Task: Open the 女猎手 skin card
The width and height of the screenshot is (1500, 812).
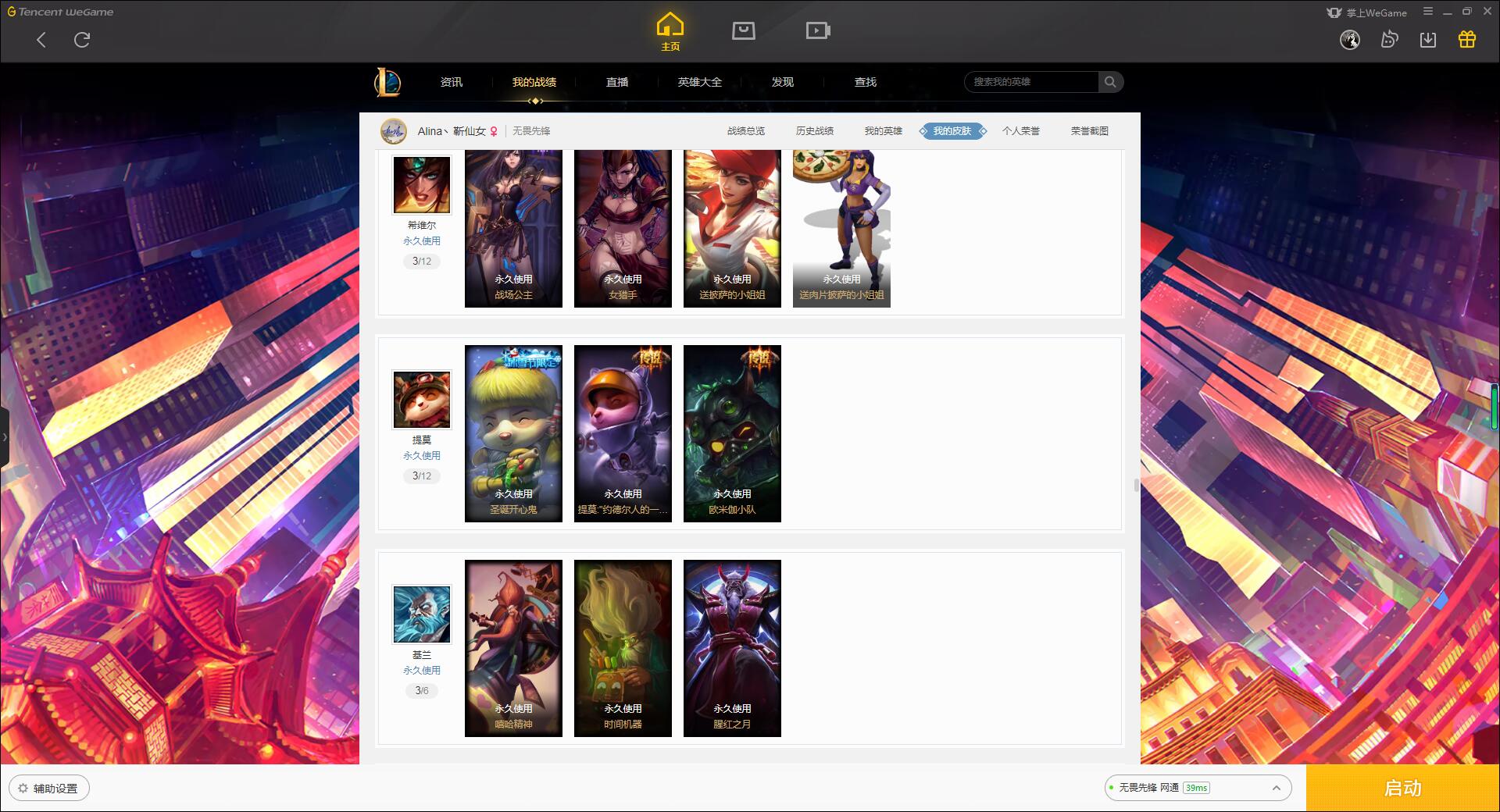Action: pyautogui.click(x=623, y=229)
